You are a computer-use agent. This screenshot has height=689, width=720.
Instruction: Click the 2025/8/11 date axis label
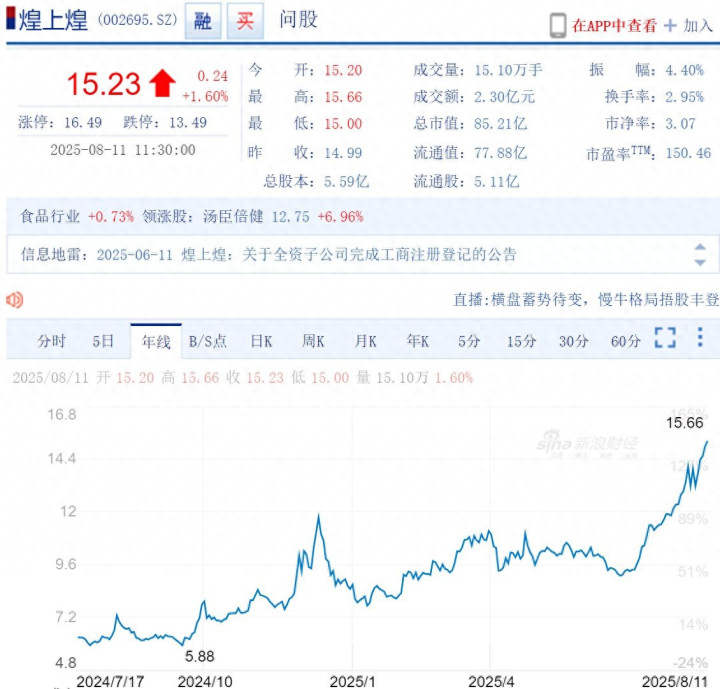point(675,681)
